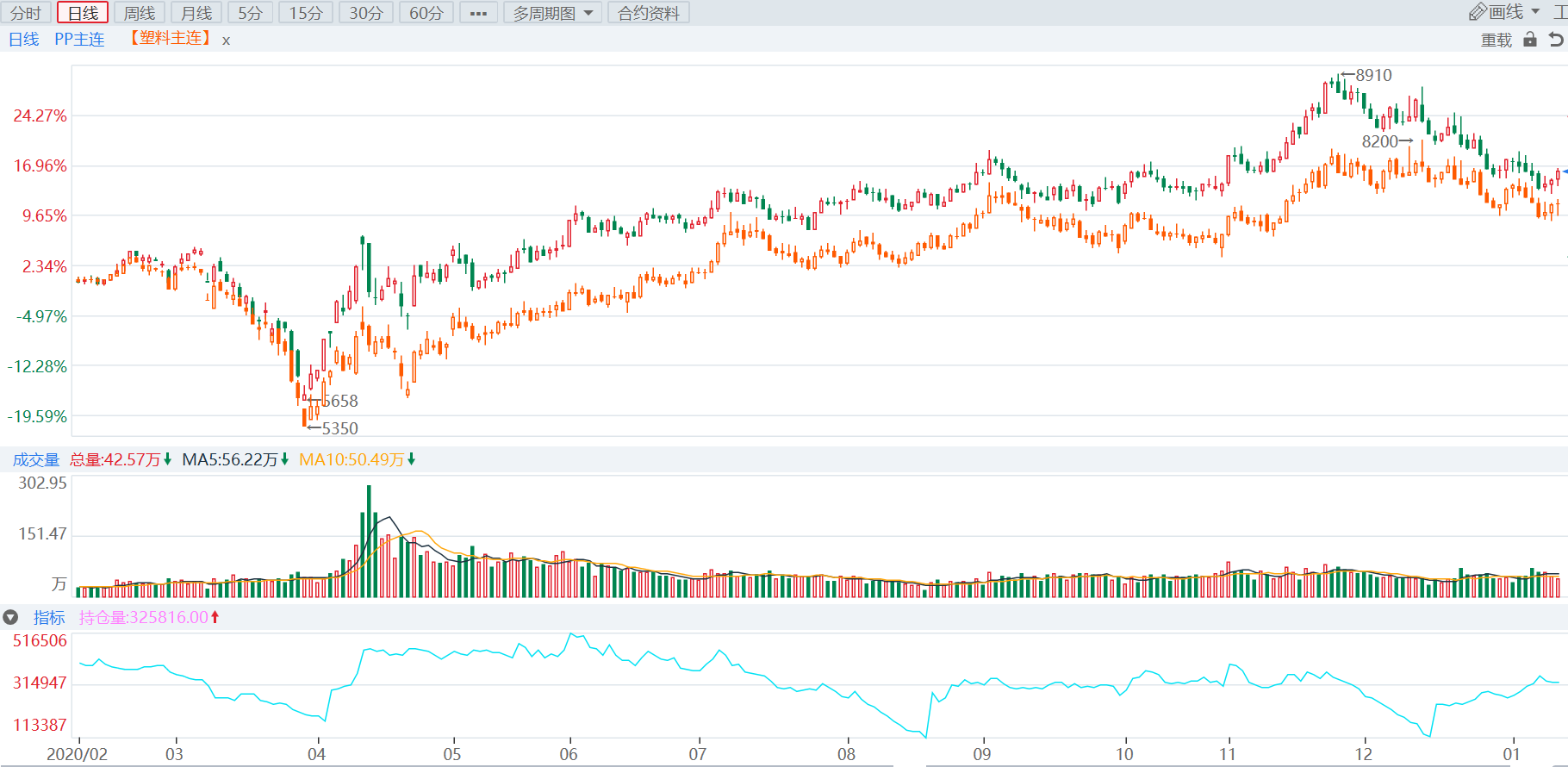Click the 16.96% axis label
1568x767 pixels.
40,165
